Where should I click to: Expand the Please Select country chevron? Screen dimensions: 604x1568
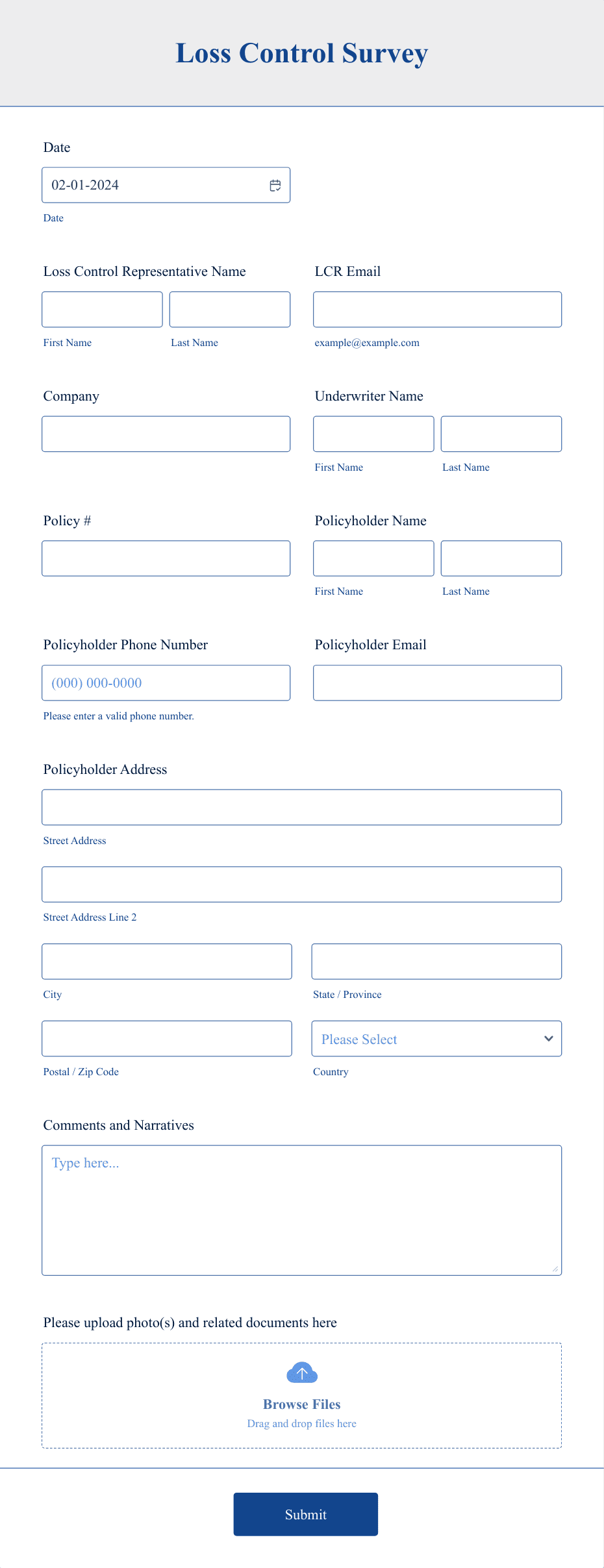point(547,1039)
